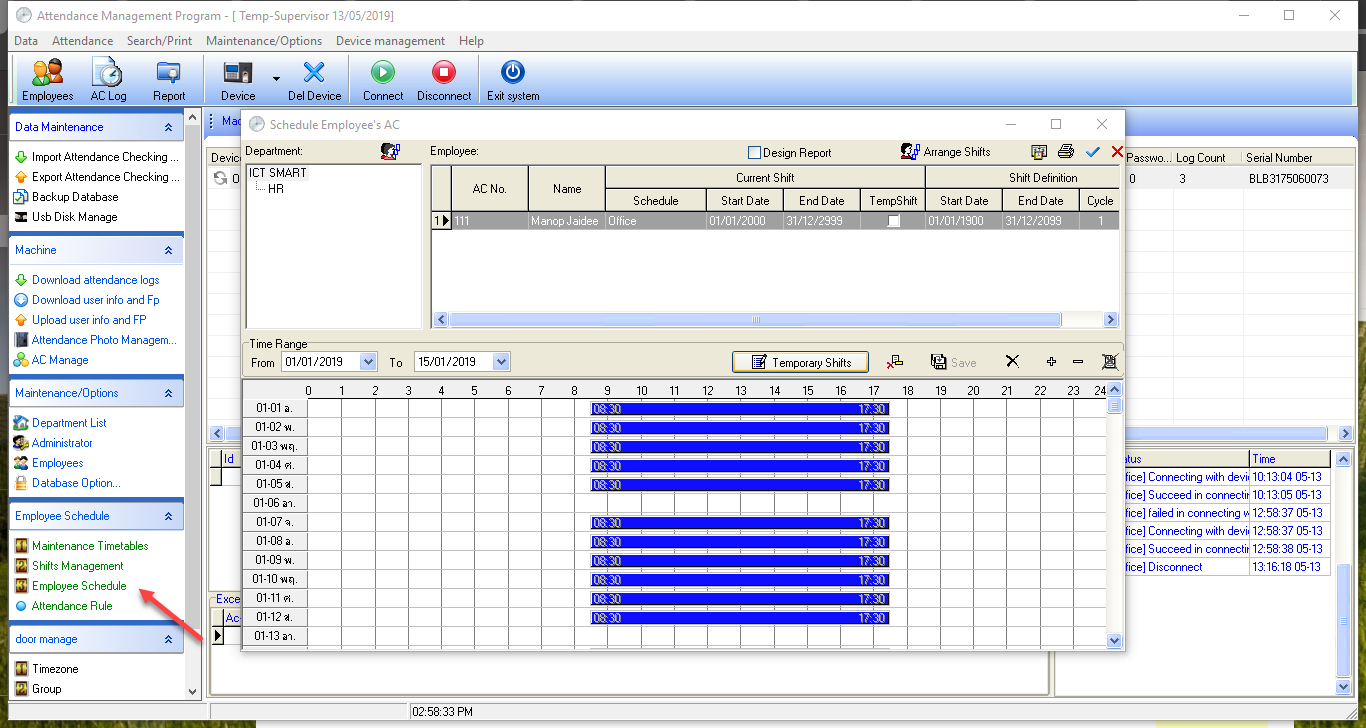Click Backup Database icon in sidebar
This screenshot has height=728, width=1366.
click(x=22, y=197)
